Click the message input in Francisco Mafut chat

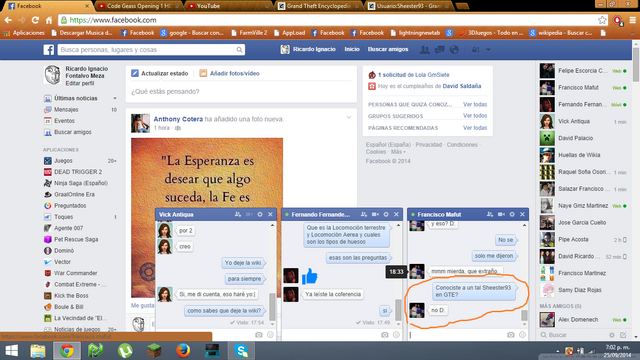tap(456, 335)
